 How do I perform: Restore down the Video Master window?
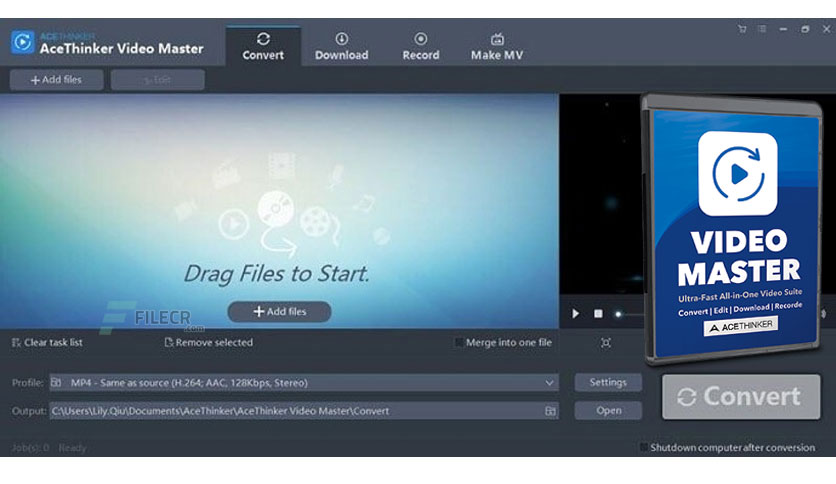coord(805,29)
